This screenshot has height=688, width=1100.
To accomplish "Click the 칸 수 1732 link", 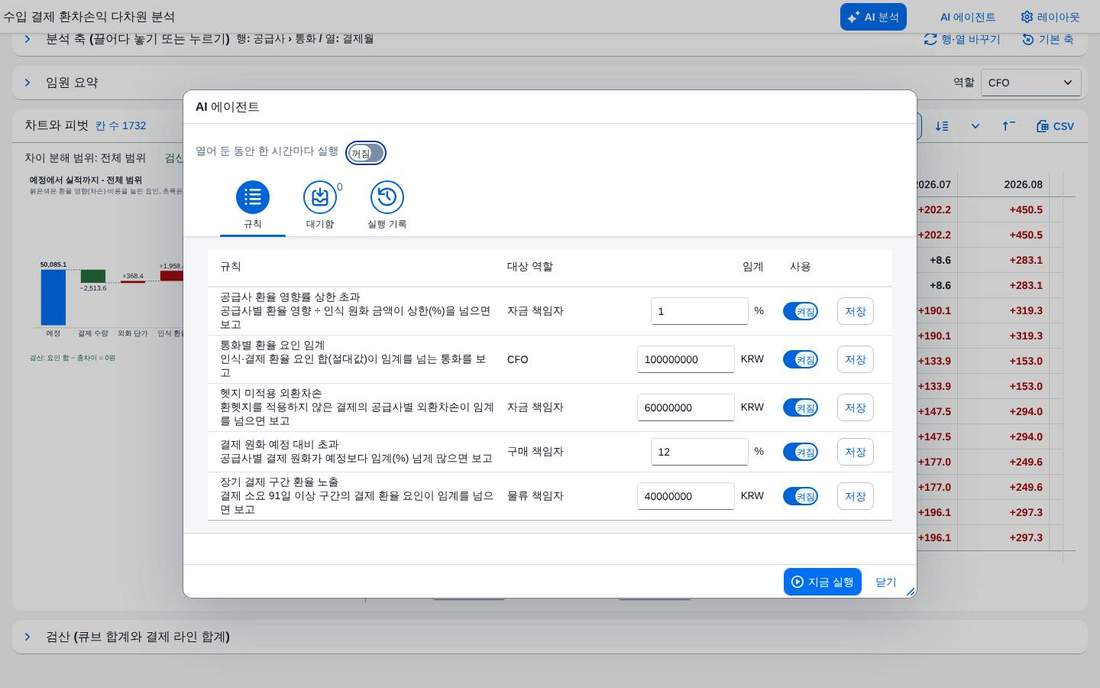I will tap(121, 126).
